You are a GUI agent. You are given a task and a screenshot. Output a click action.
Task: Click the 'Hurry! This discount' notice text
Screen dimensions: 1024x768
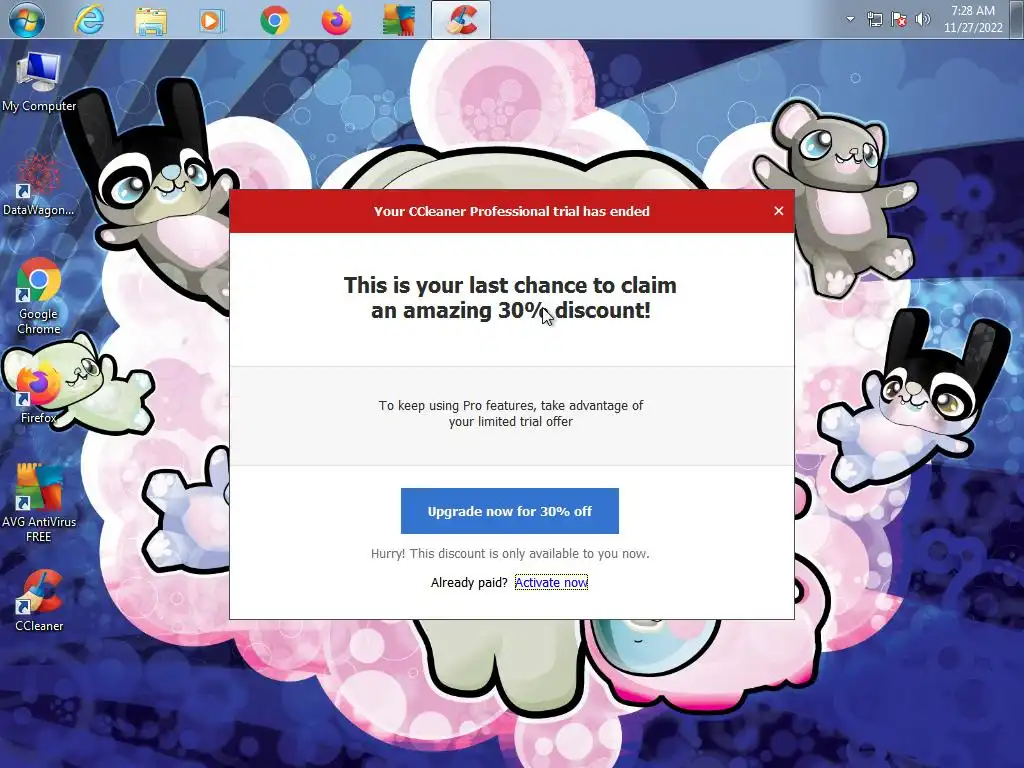pos(510,554)
